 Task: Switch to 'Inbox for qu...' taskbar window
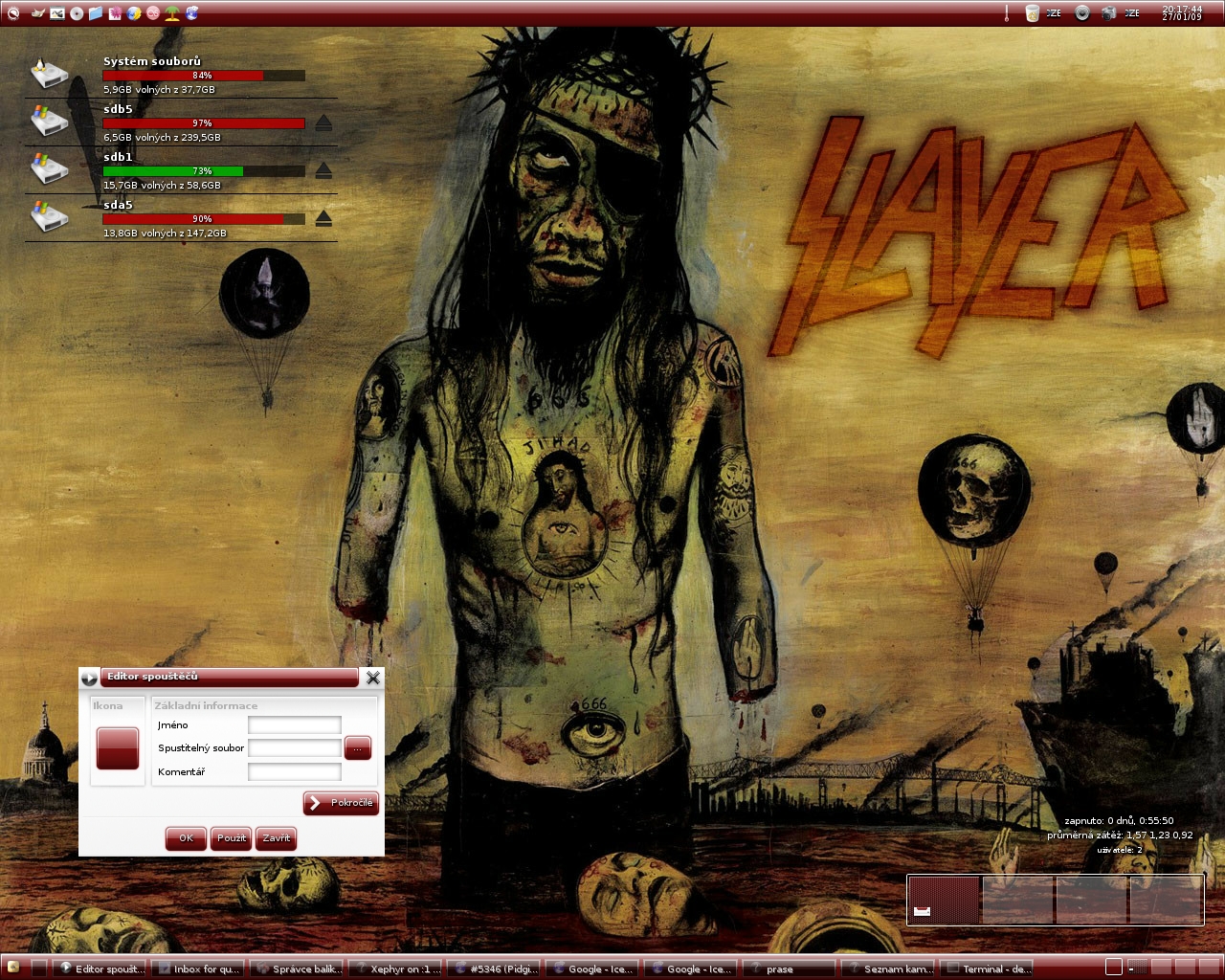coord(198,969)
